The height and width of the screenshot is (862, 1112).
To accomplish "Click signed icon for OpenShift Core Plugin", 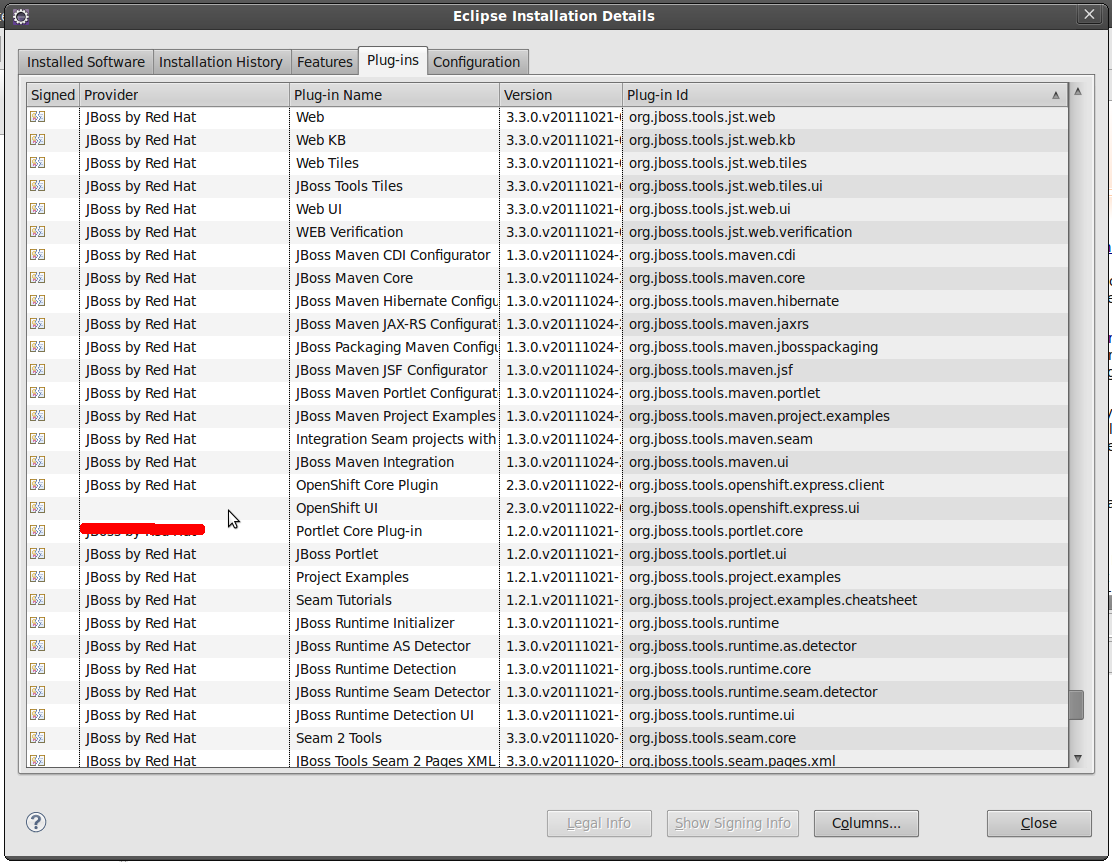I will [38, 485].
